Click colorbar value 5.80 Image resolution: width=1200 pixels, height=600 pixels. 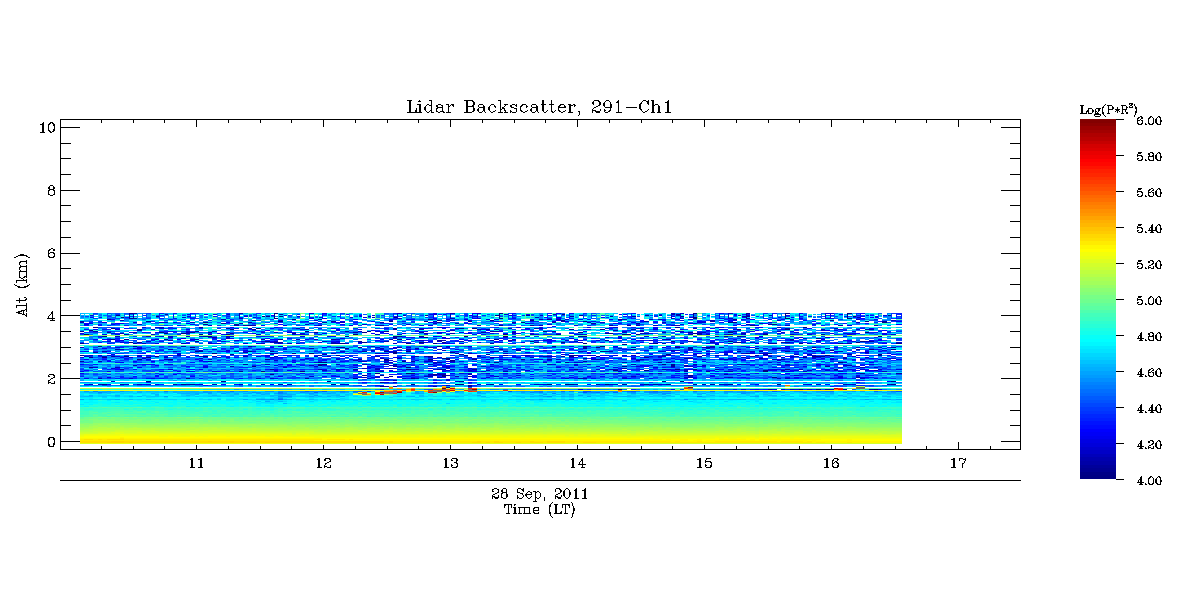(x=1149, y=157)
